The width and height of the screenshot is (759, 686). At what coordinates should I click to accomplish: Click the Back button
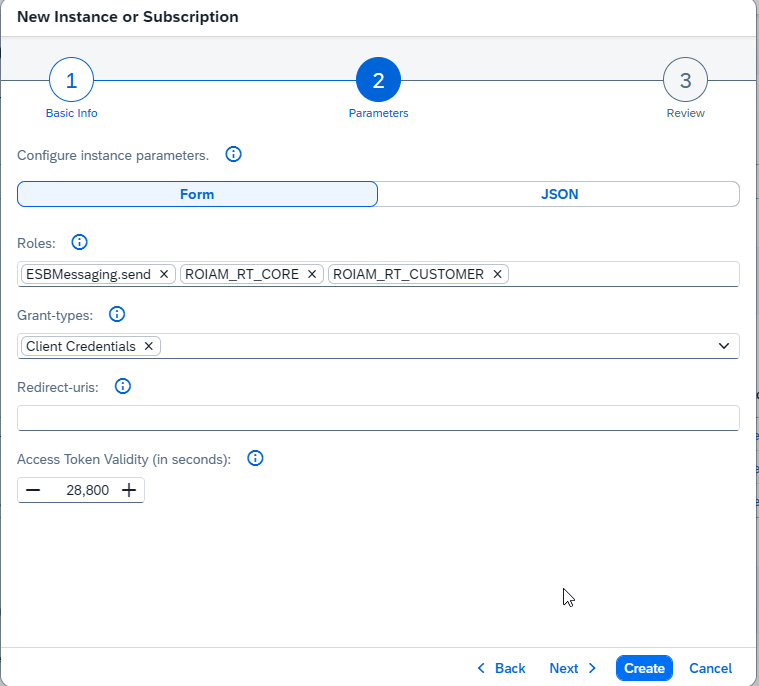501,668
